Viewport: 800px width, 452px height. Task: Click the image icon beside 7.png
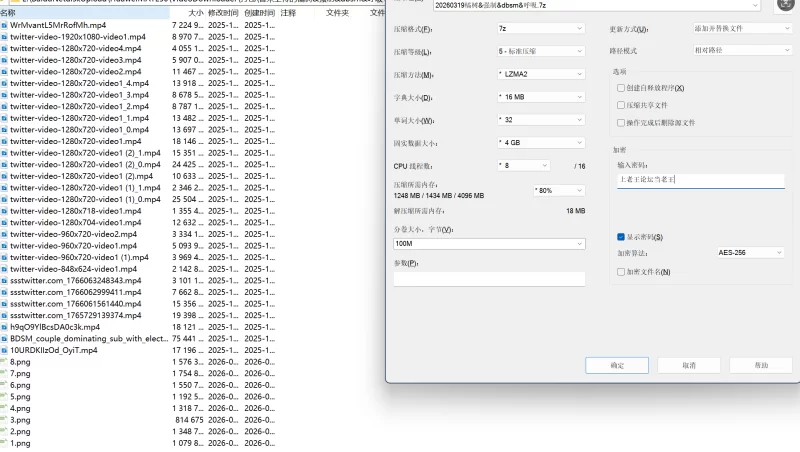pos(4,374)
